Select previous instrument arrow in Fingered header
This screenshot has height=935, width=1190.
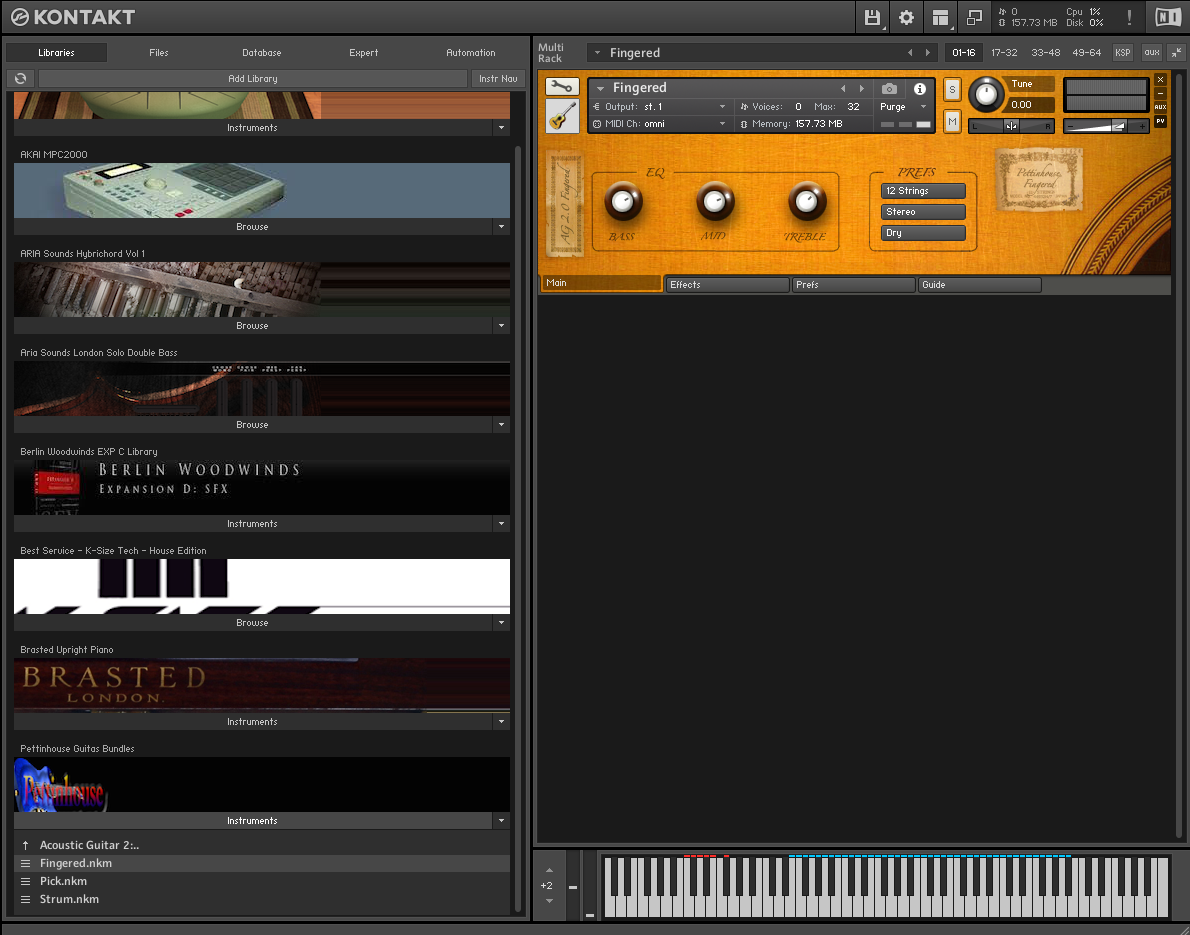click(842, 89)
